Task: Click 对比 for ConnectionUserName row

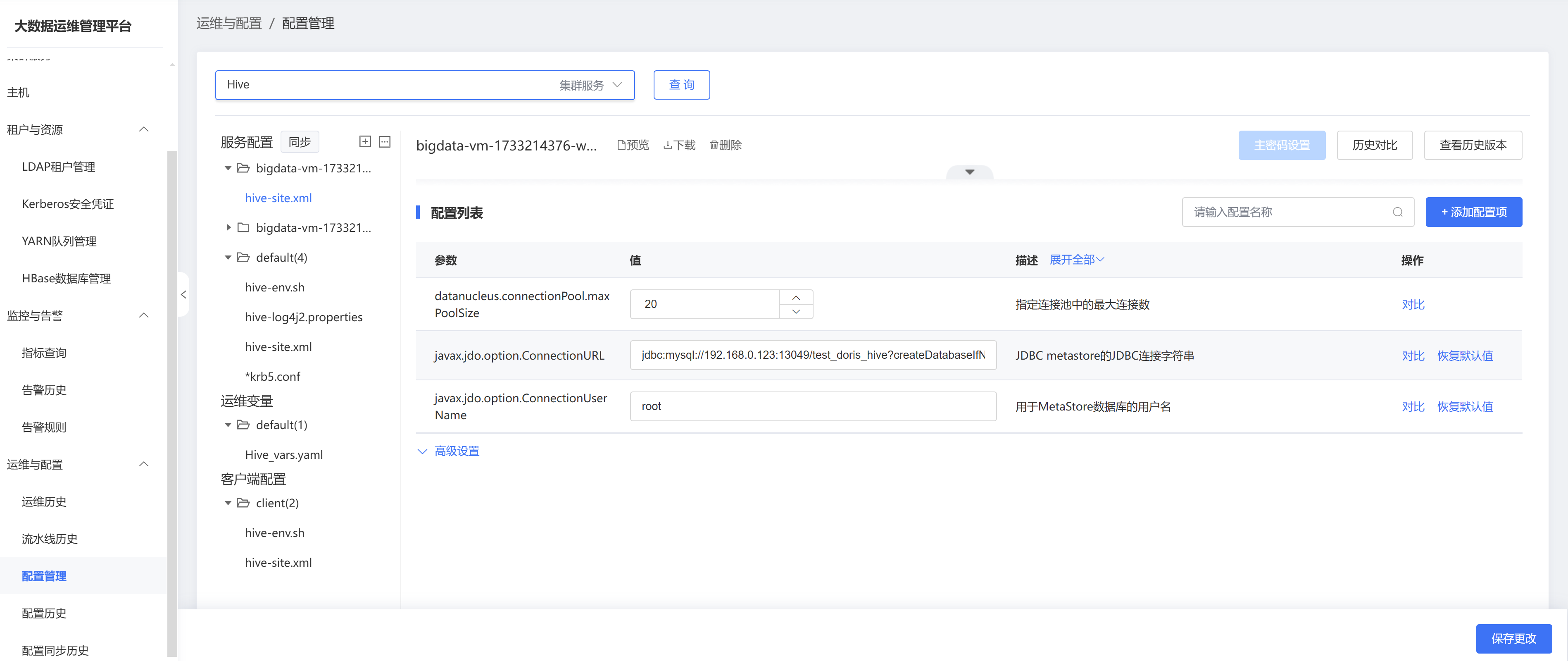Action: tap(1413, 407)
